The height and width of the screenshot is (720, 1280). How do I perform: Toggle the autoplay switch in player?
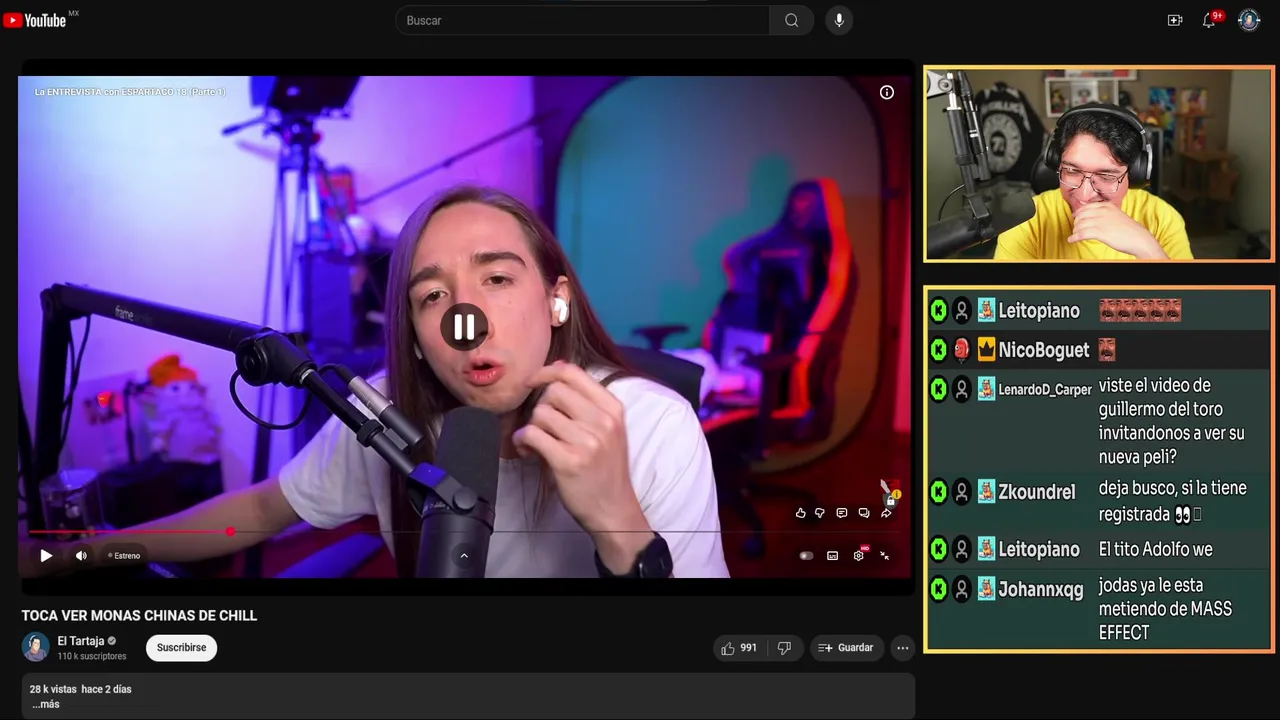coord(806,556)
